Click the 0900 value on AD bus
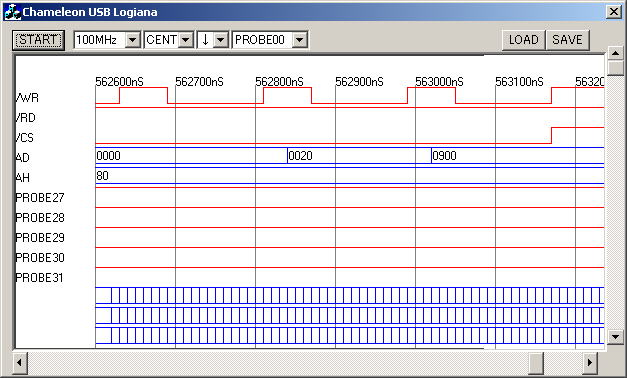 point(444,156)
